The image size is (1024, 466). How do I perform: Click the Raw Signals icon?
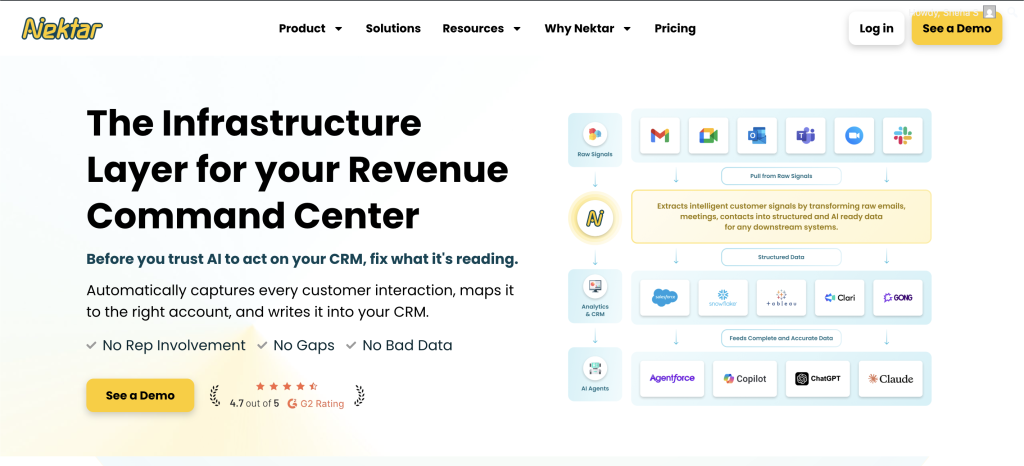click(595, 134)
